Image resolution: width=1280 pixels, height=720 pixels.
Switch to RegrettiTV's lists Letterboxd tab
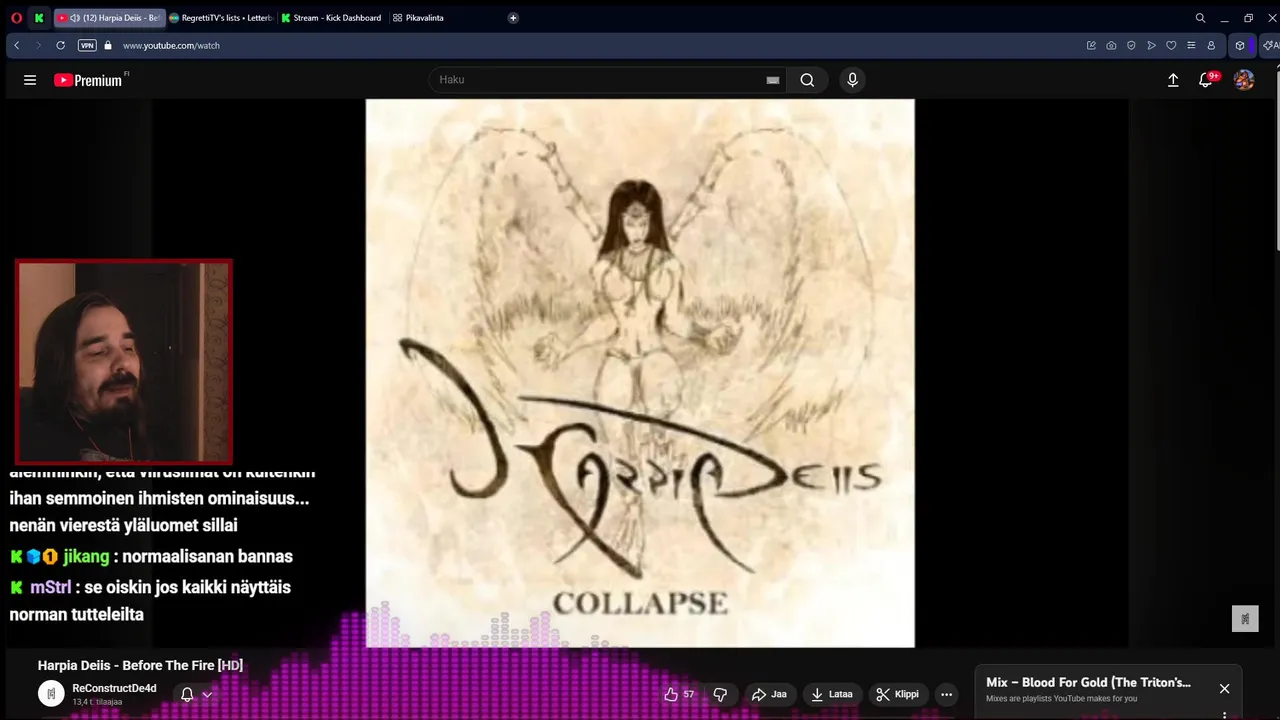(x=221, y=18)
